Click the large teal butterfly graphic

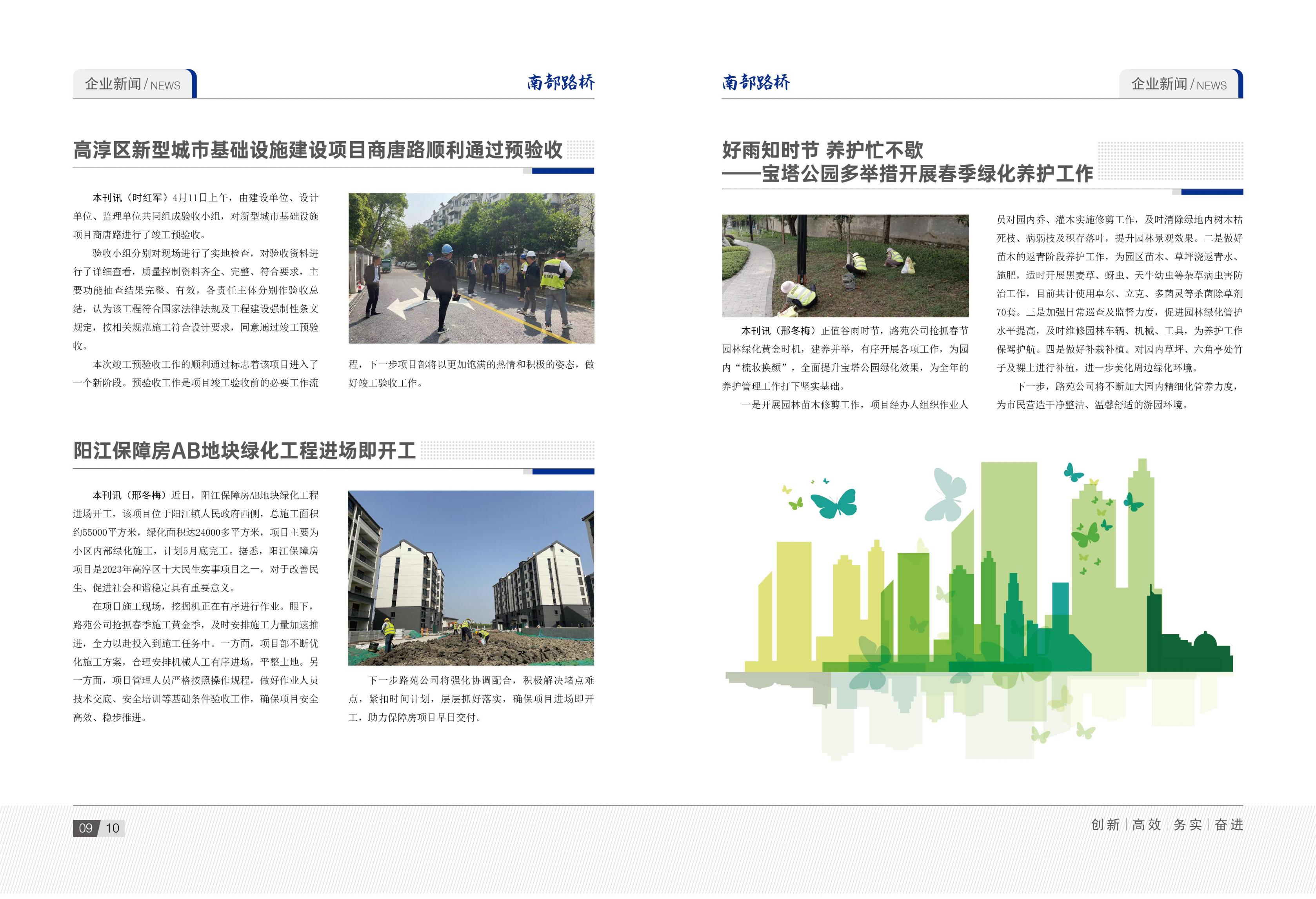click(834, 503)
